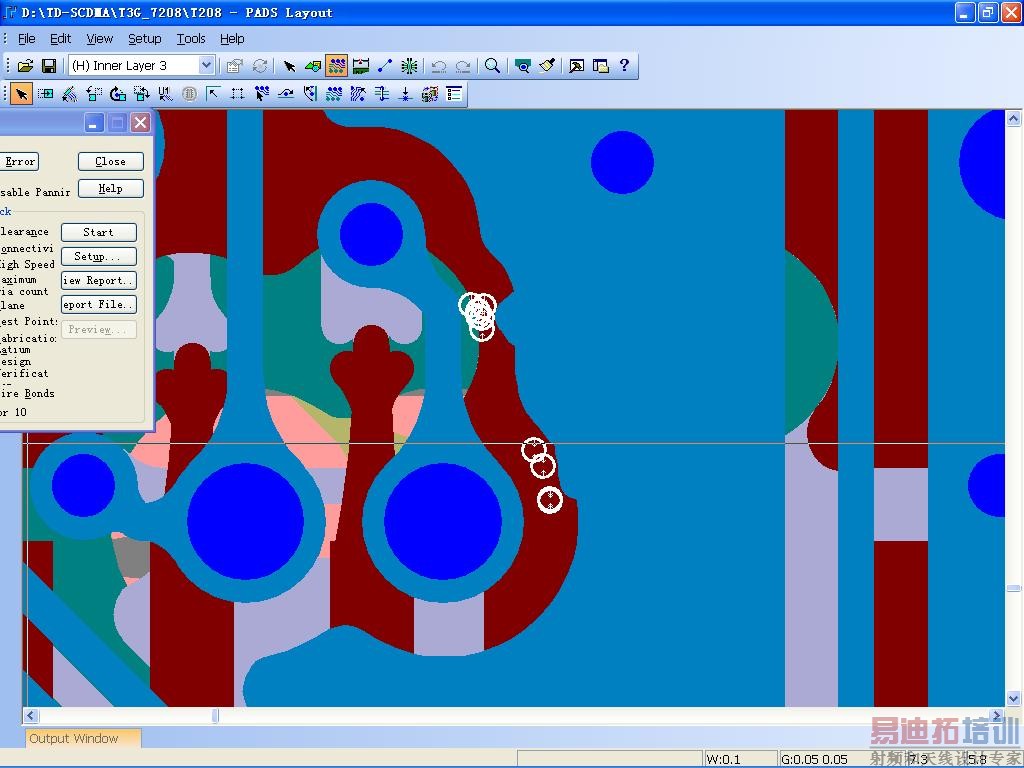This screenshot has height=768, width=1024.
Task: Click the Undo arrow icon
Action: (x=438, y=66)
